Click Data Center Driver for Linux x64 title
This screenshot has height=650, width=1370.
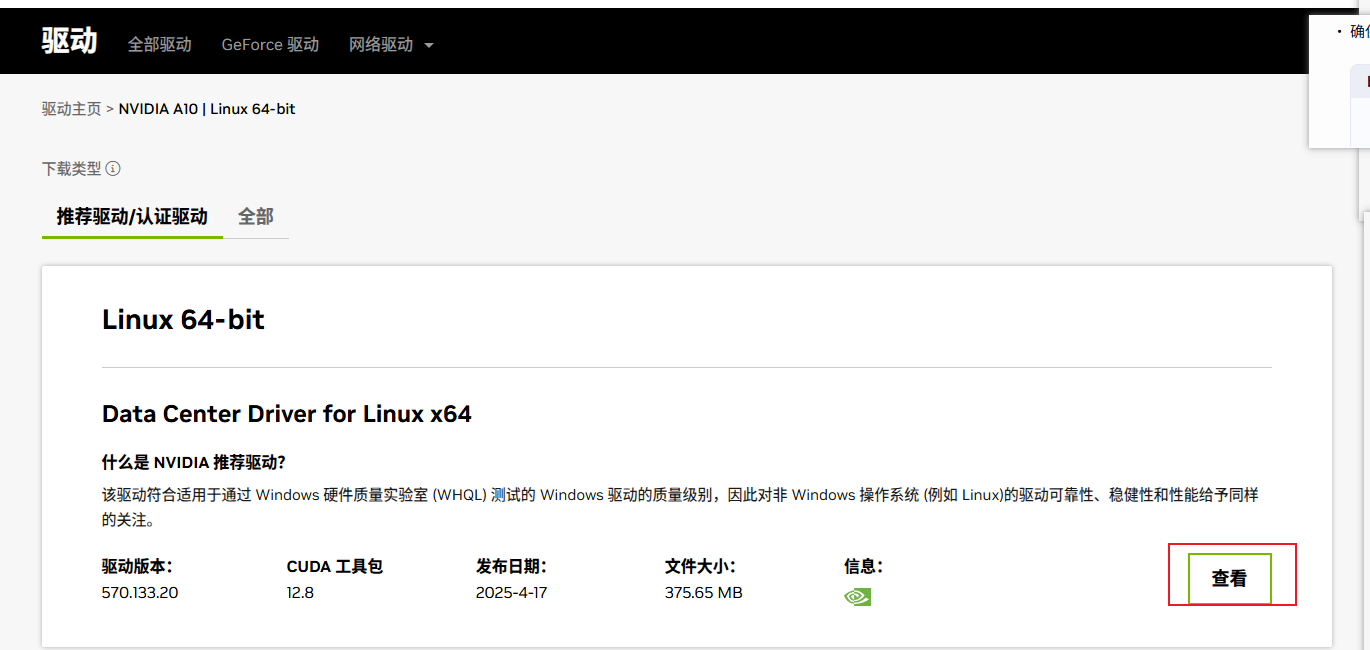tap(287, 413)
